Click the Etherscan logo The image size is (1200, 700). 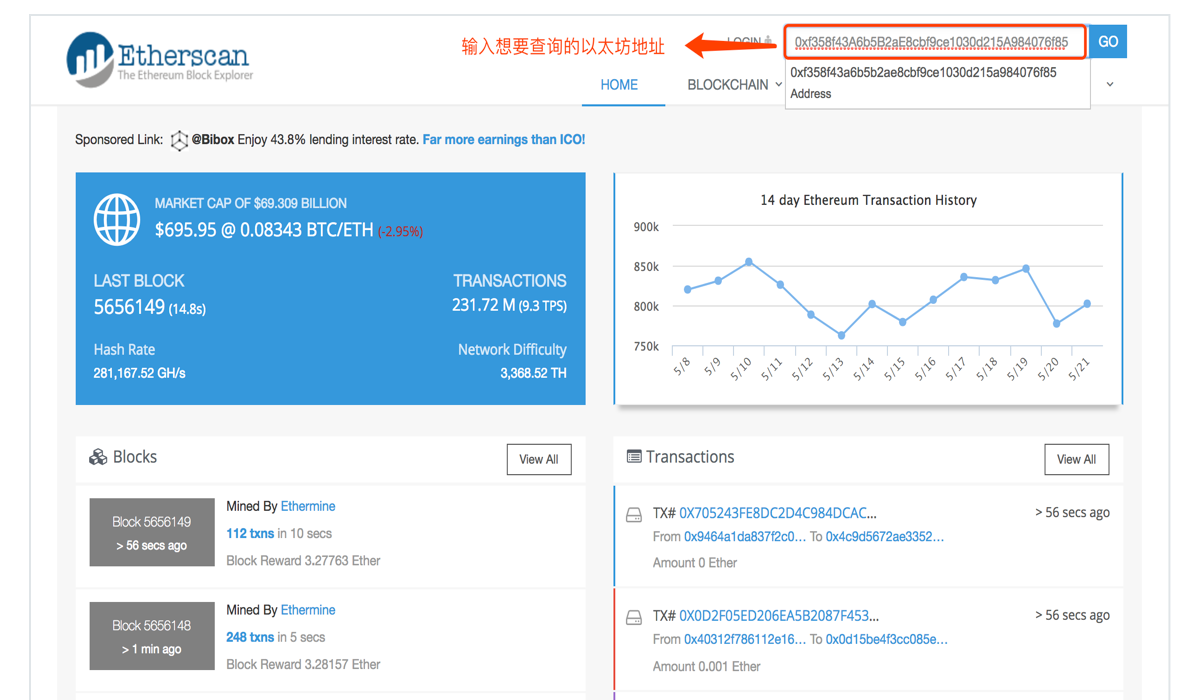[x=155, y=60]
